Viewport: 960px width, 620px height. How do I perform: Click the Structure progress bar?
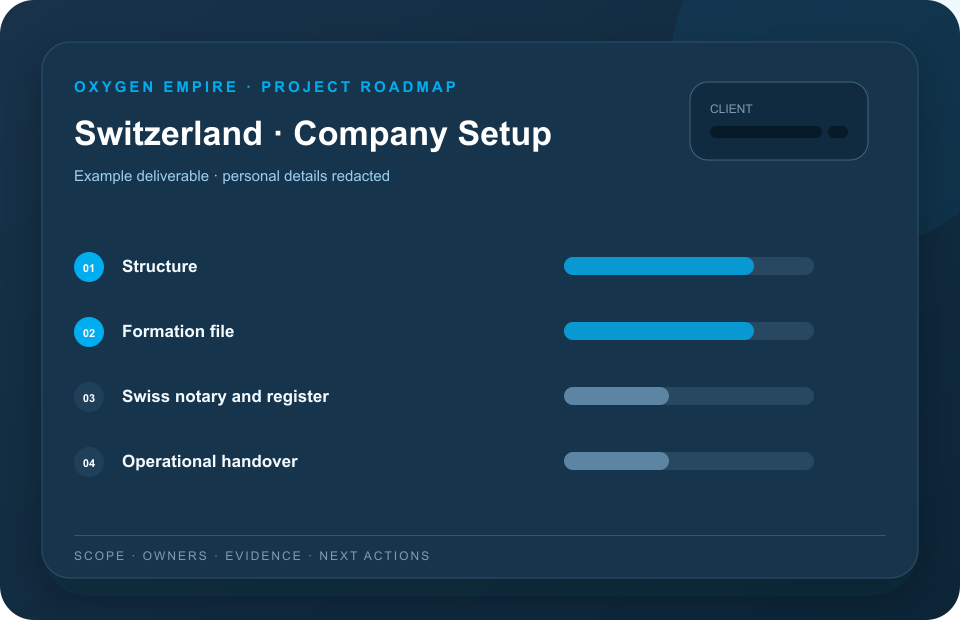[x=689, y=266]
